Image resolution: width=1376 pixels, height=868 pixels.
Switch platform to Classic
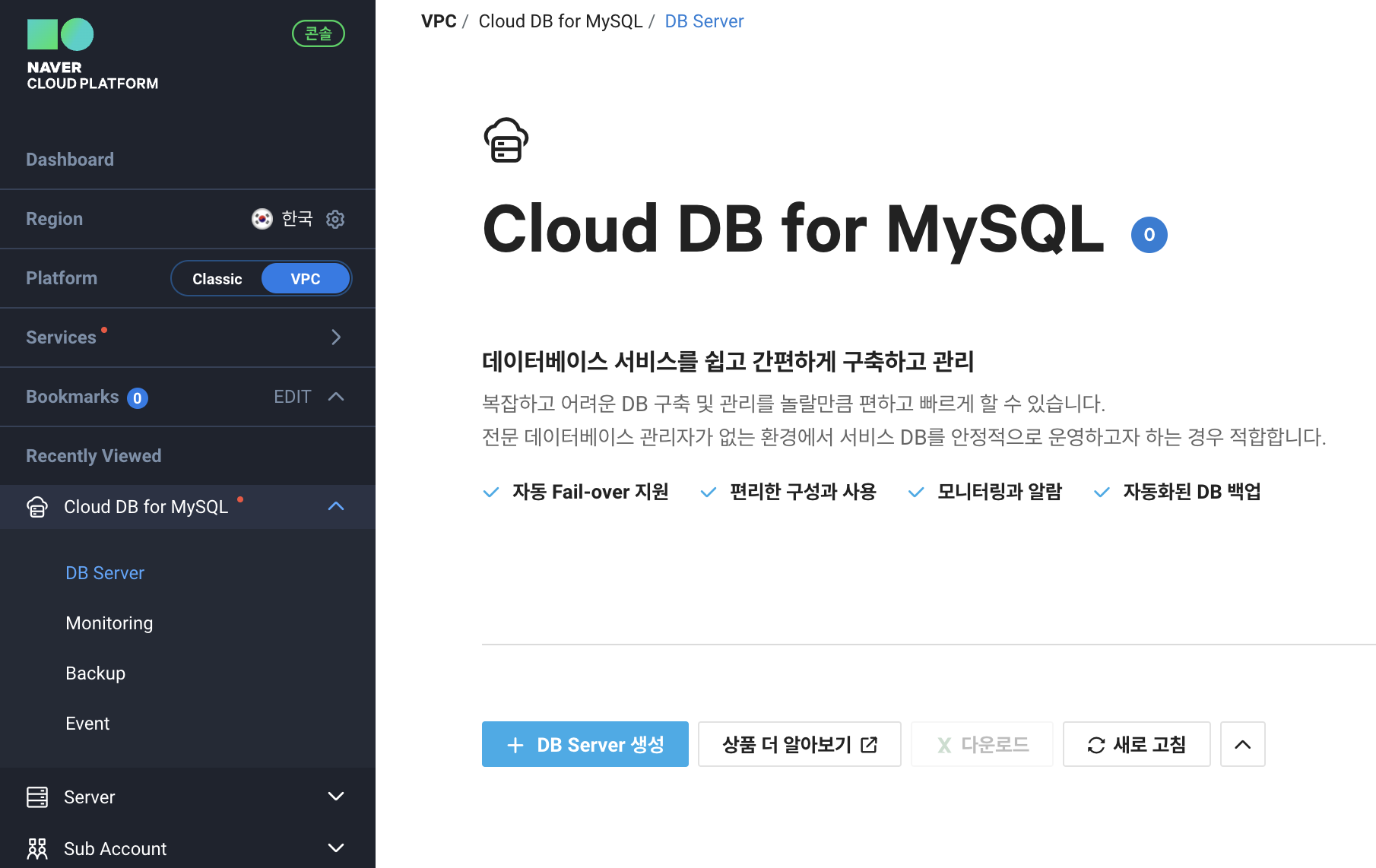point(217,279)
